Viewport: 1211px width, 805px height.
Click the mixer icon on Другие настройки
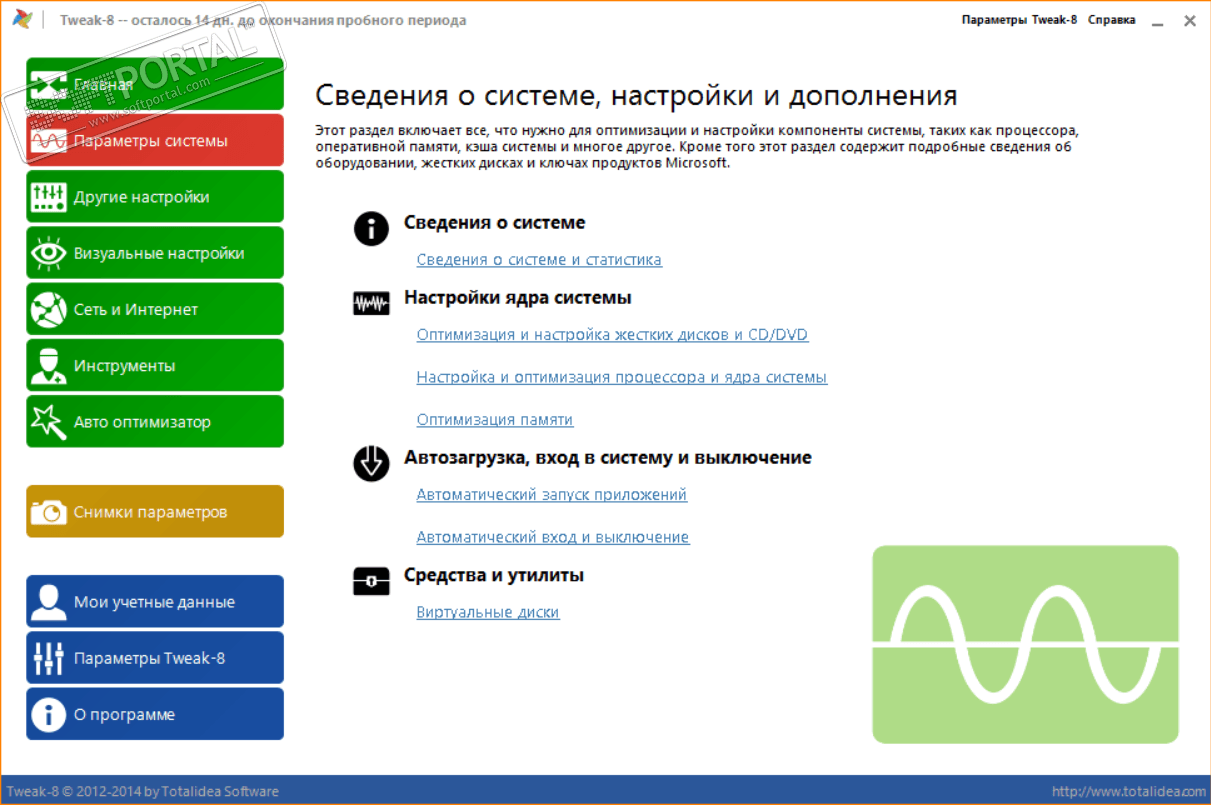coord(48,197)
